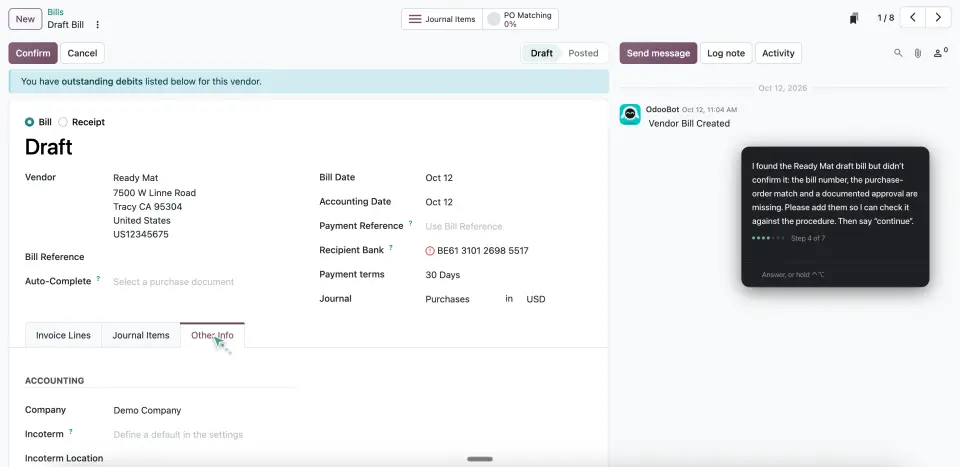Open the Payment terms 30 Days field

[508, 275]
